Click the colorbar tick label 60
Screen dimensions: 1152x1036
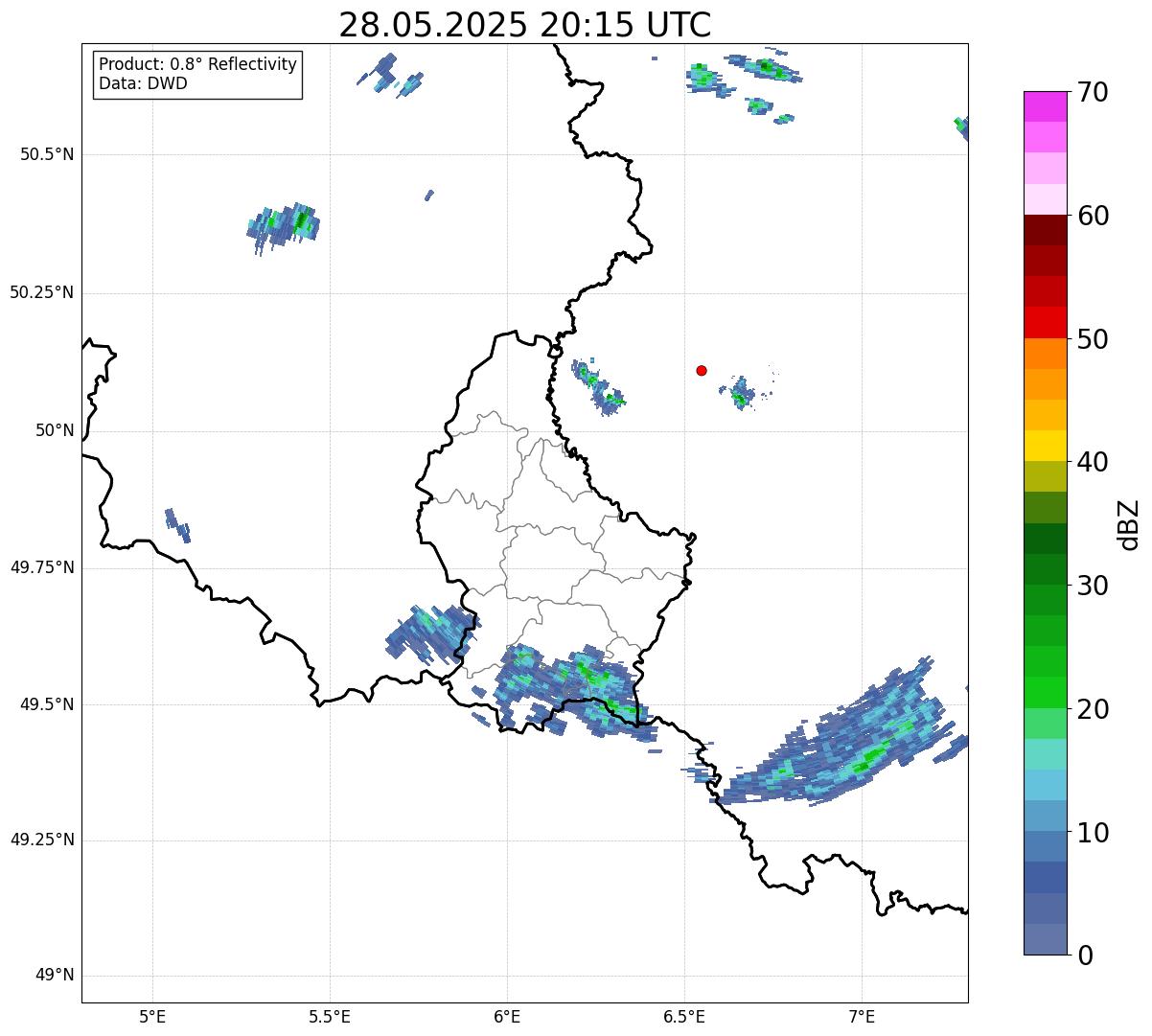[1094, 216]
